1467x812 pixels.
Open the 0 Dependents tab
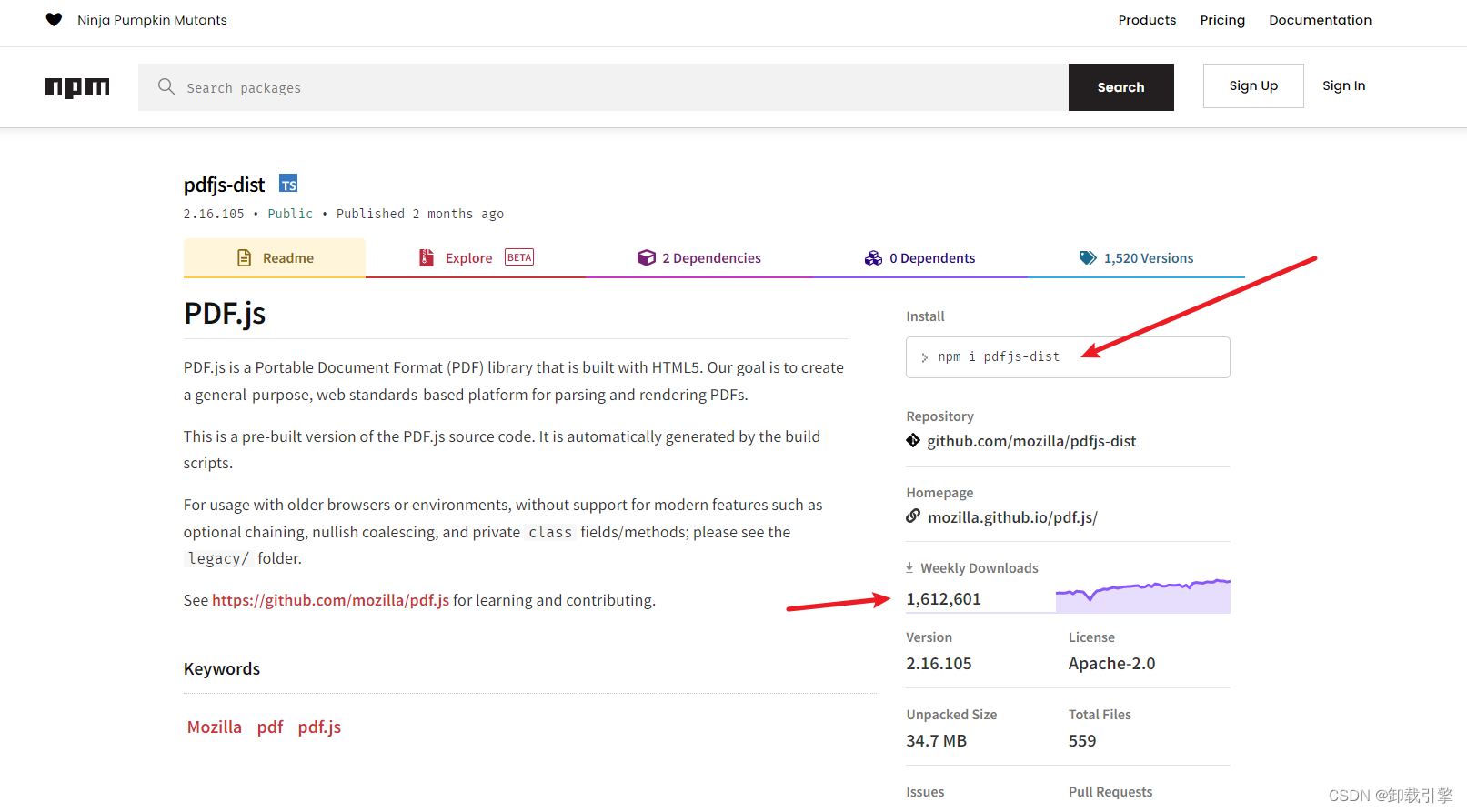pos(919,258)
